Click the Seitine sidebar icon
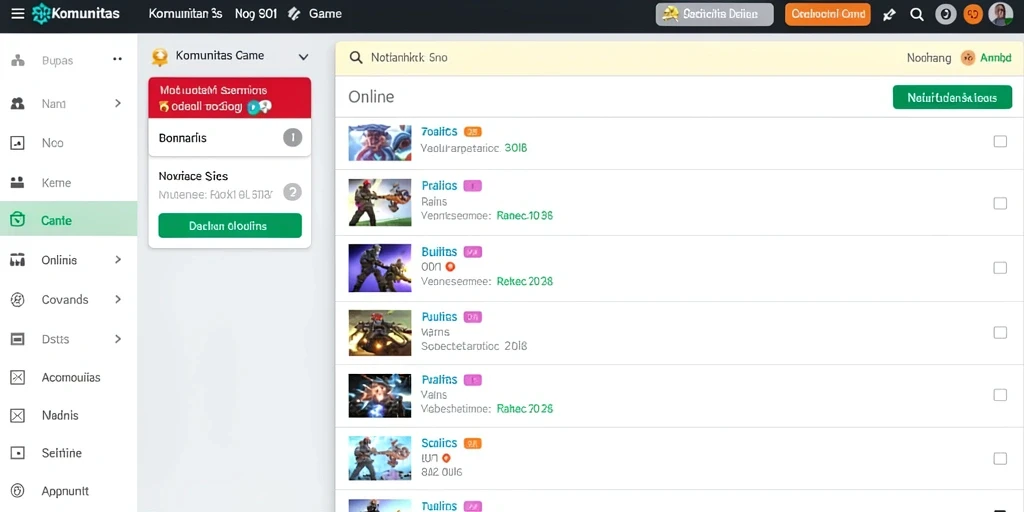Viewport: 1024px width, 512px height. click(x=18, y=453)
